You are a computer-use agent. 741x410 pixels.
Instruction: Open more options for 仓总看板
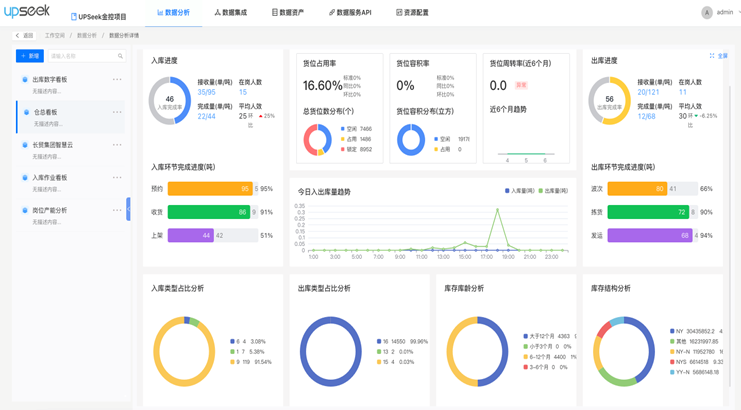click(117, 112)
